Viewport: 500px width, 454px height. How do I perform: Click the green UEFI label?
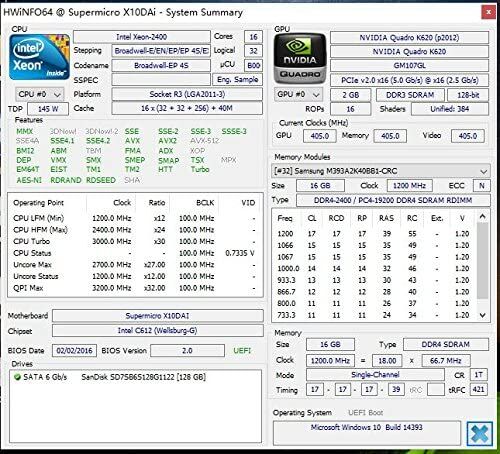coord(242,351)
